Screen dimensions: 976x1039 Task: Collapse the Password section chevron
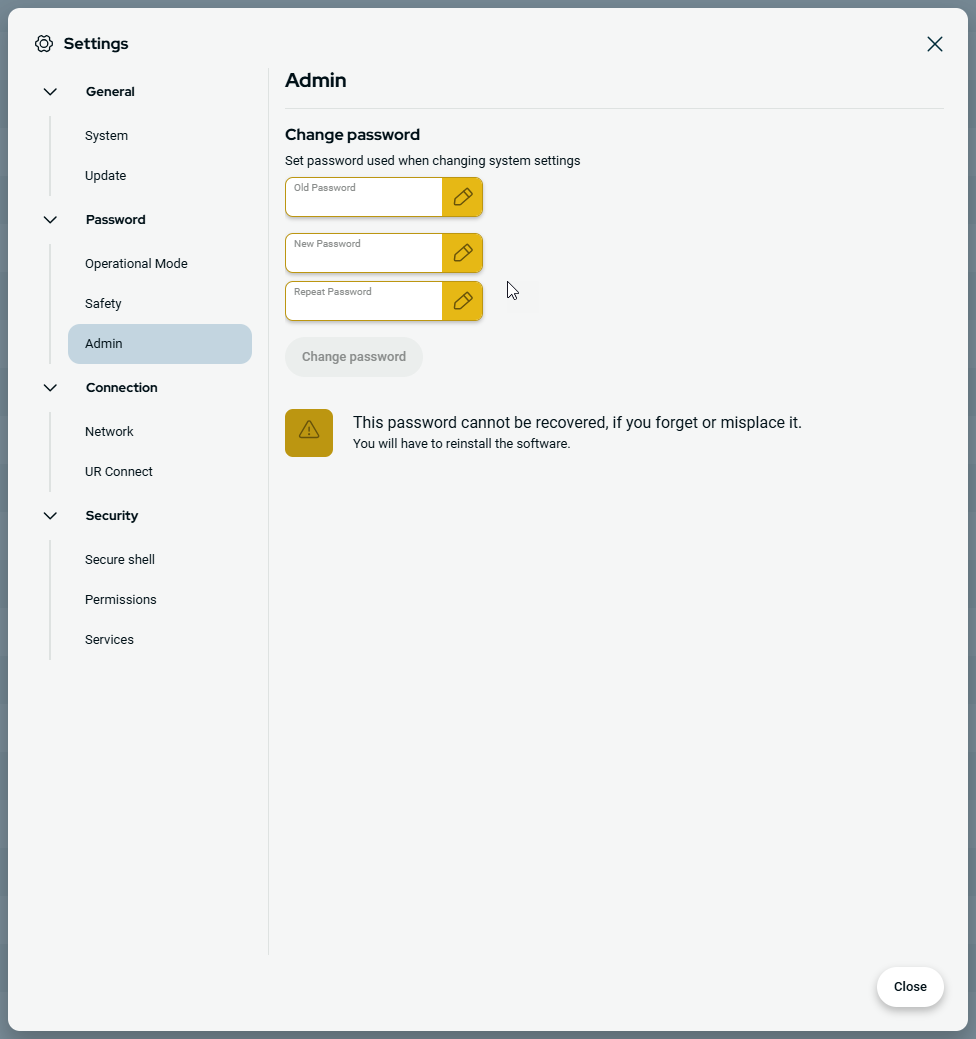coord(50,220)
